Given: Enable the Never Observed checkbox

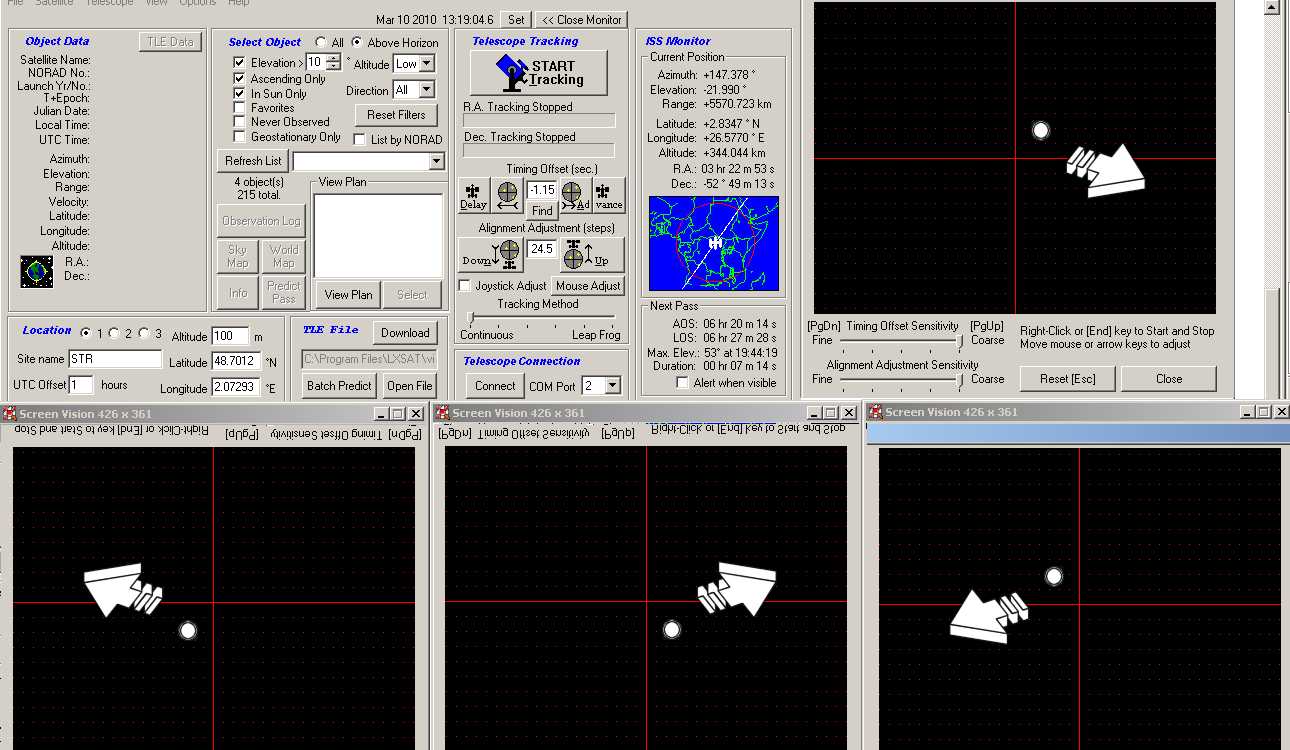Looking at the screenshot, I should coord(239,122).
